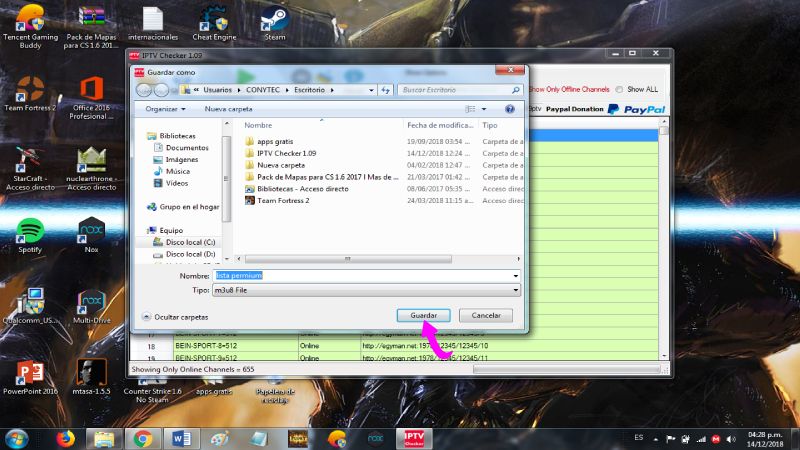Expand the chevron after Escritorio breadcrumb
The image size is (800, 450).
pos(332,90)
